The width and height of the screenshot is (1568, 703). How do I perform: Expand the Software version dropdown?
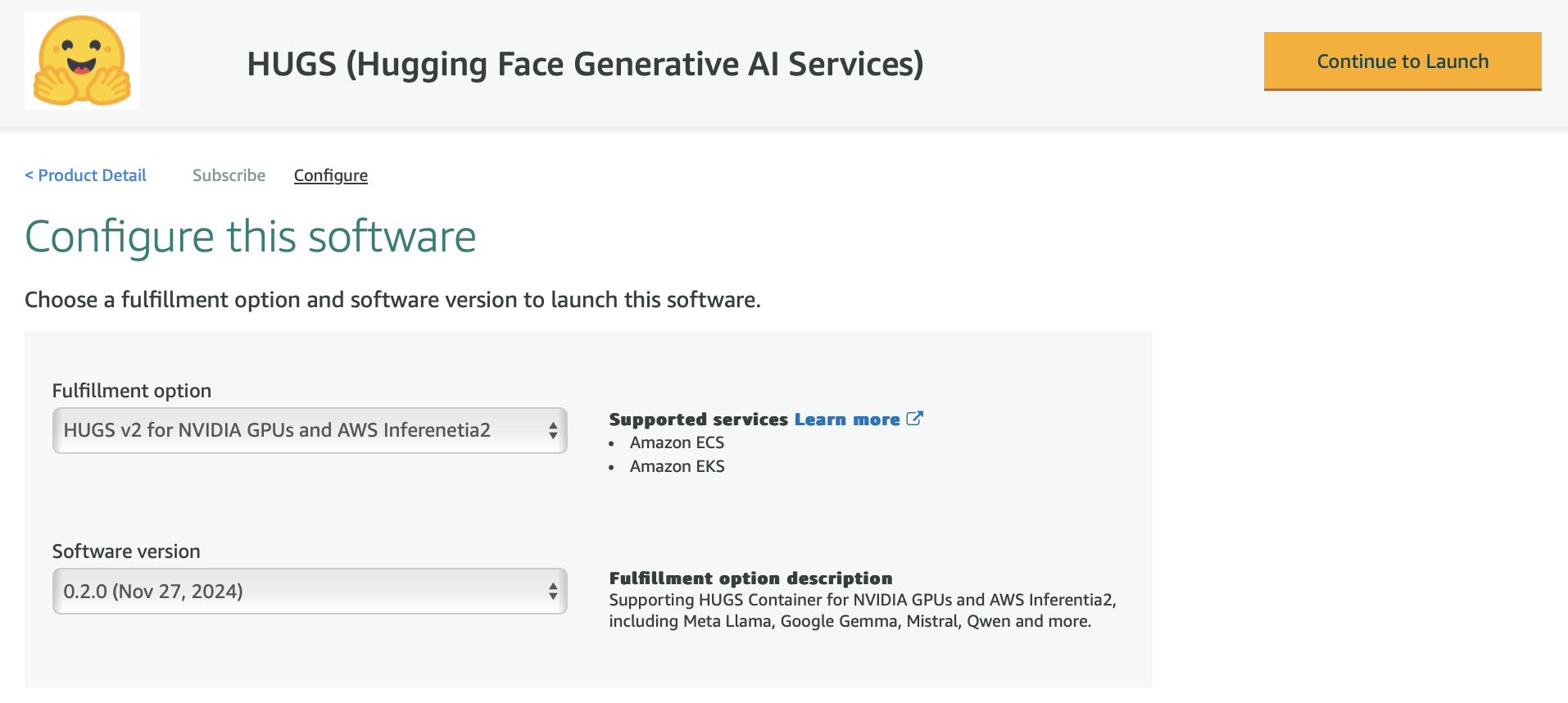[309, 591]
